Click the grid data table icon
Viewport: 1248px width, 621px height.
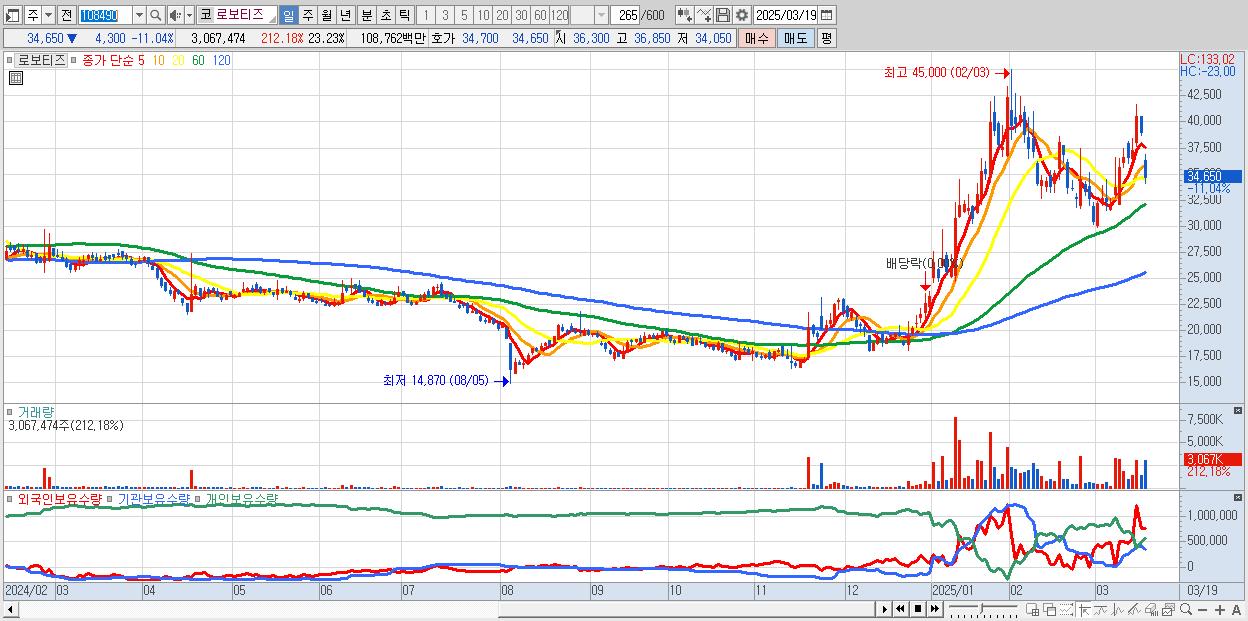pos(15,78)
